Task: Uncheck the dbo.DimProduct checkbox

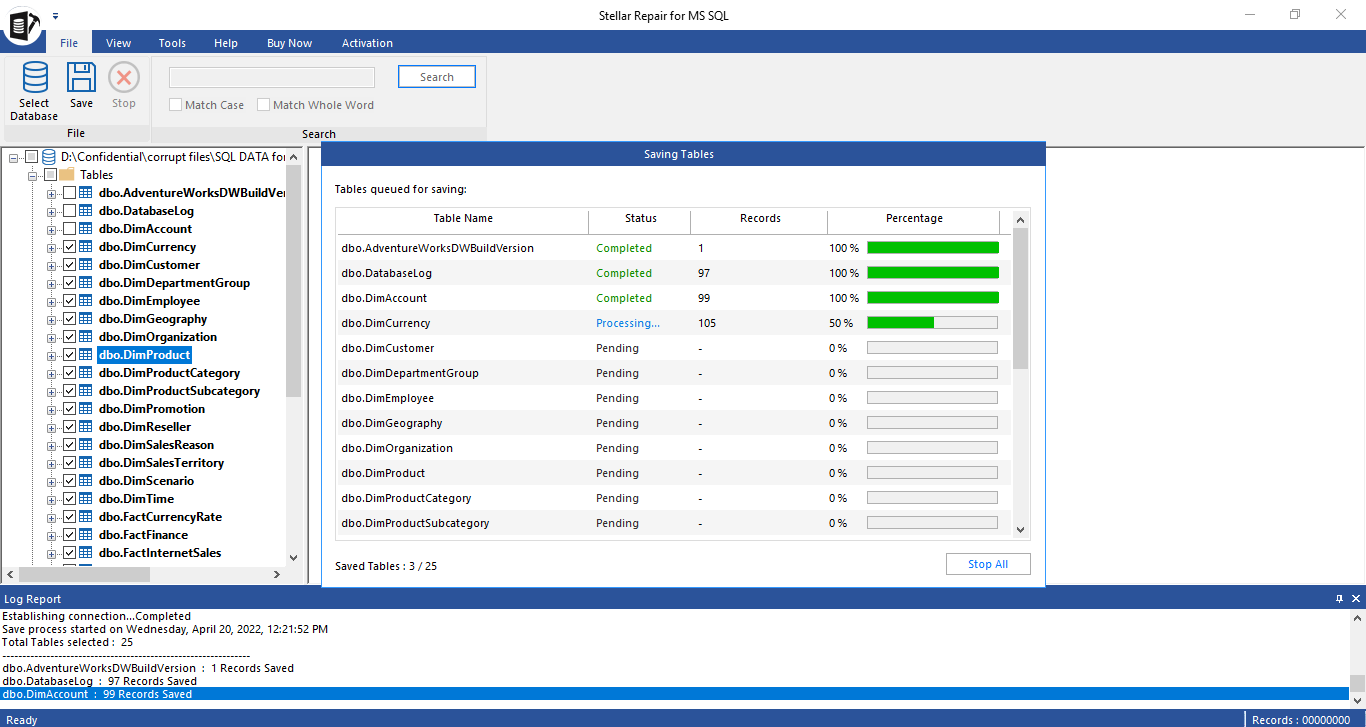Action: click(x=69, y=355)
